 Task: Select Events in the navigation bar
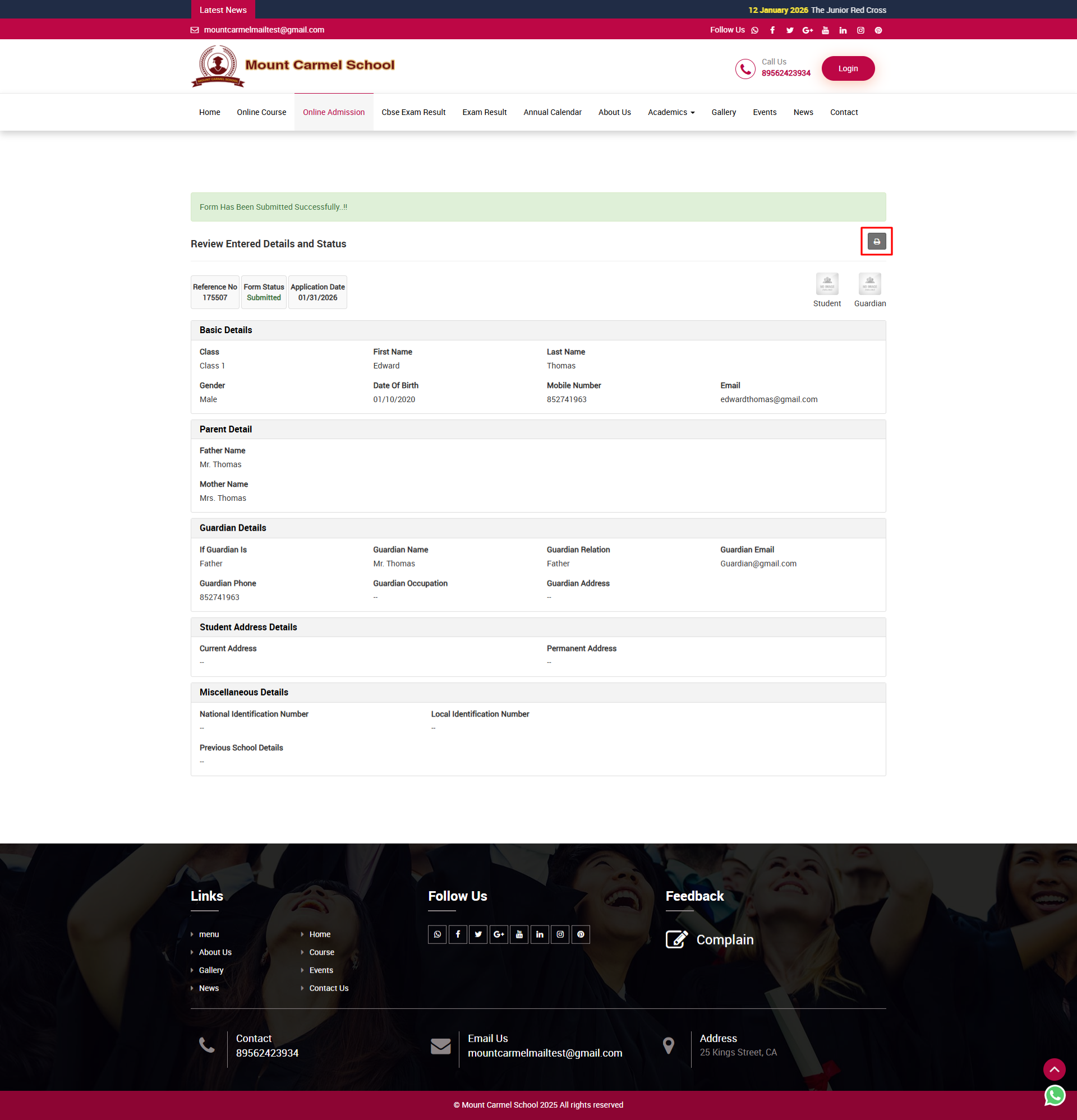click(x=765, y=112)
